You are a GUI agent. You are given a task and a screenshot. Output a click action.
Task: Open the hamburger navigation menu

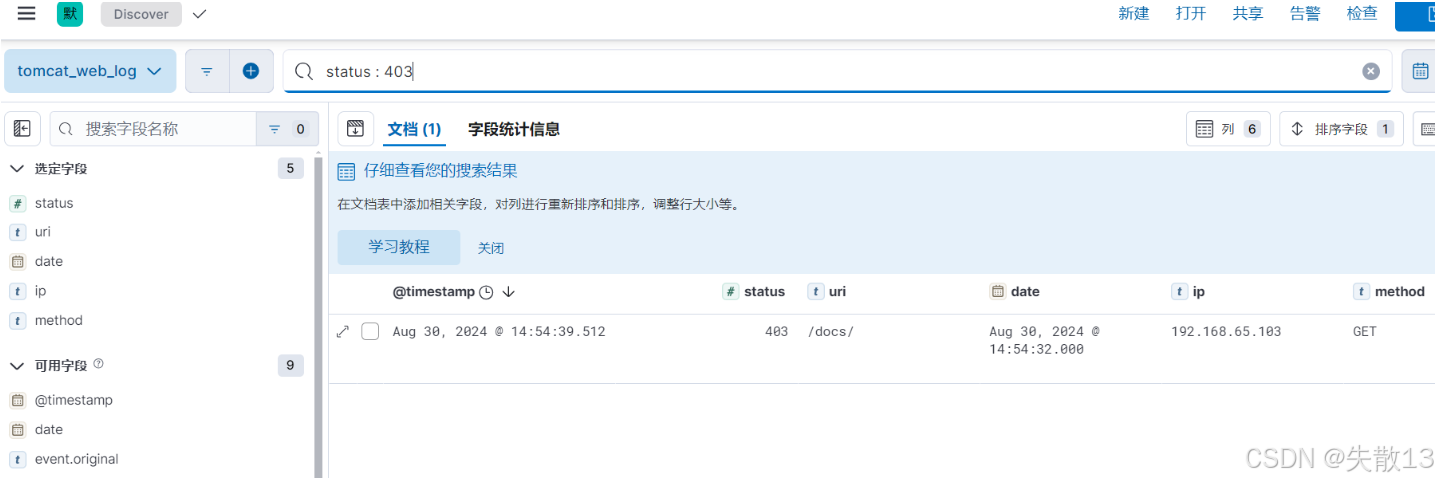click(x=27, y=13)
